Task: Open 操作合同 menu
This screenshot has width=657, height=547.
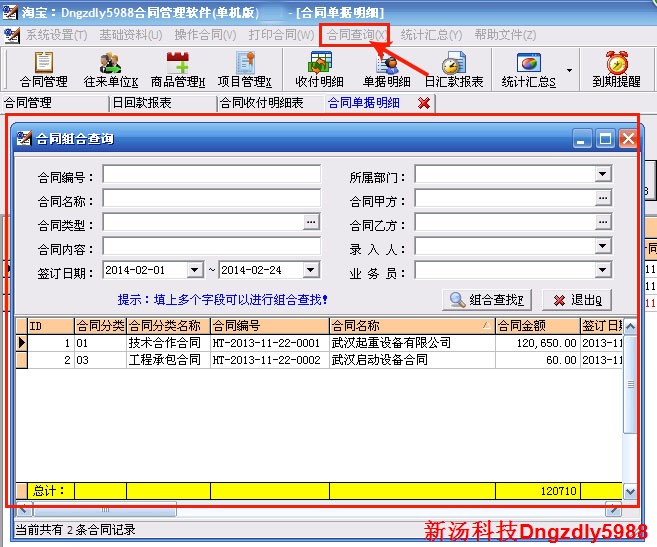Action: click(x=205, y=35)
